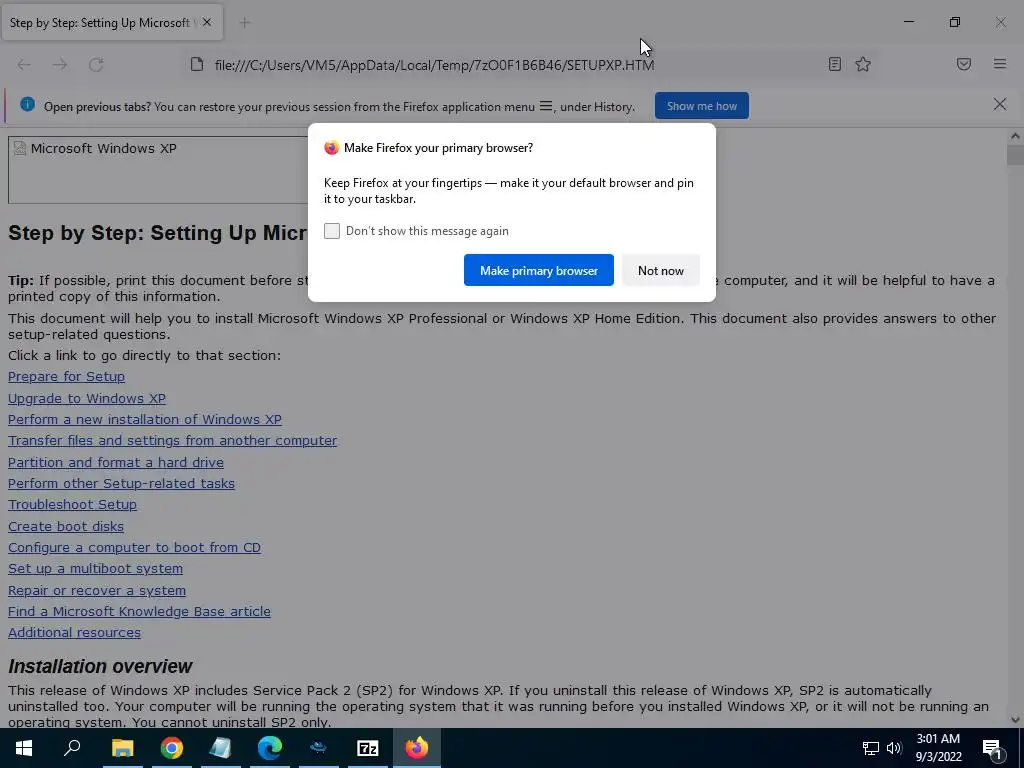Click the info icon in notification bar
1024x768 pixels.
click(27, 104)
